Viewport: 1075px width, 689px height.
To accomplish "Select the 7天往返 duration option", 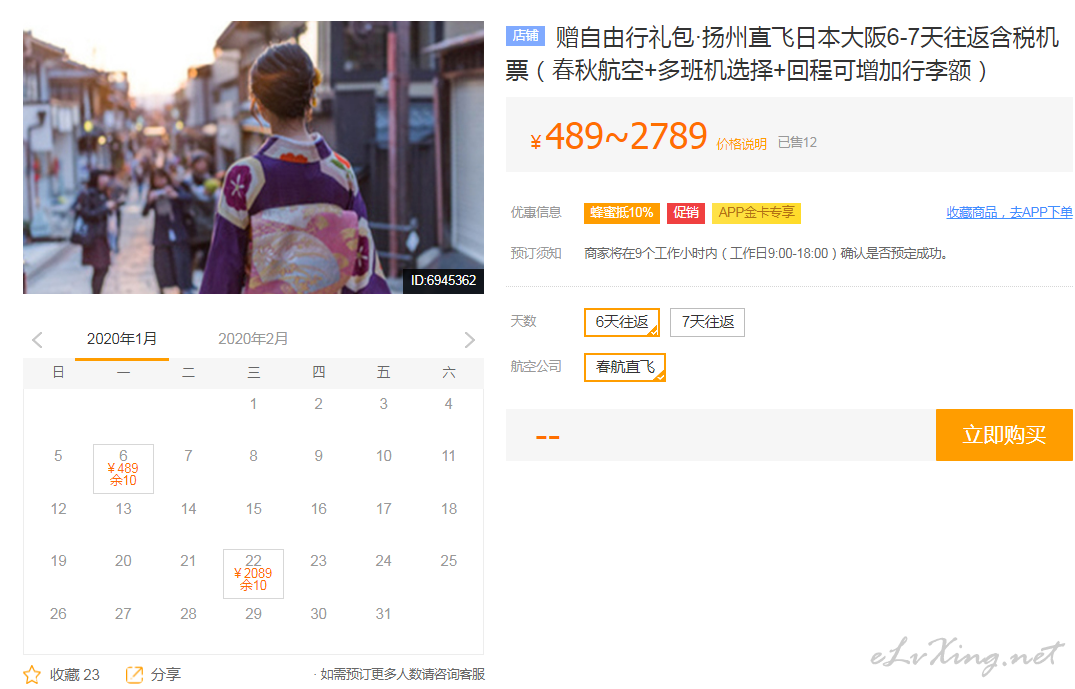I will pyautogui.click(x=708, y=322).
